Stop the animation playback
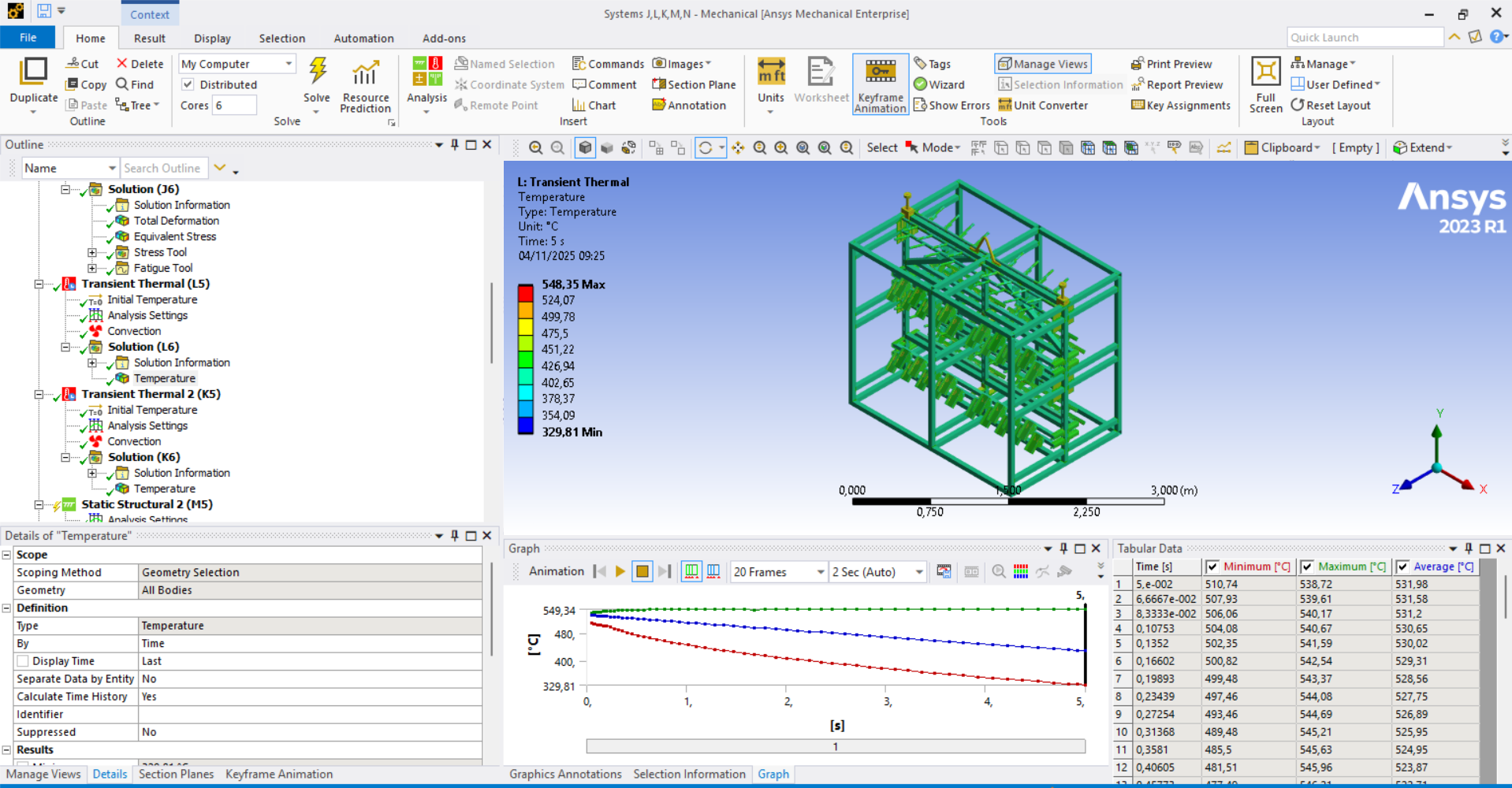The width and height of the screenshot is (1512, 788). point(642,571)
